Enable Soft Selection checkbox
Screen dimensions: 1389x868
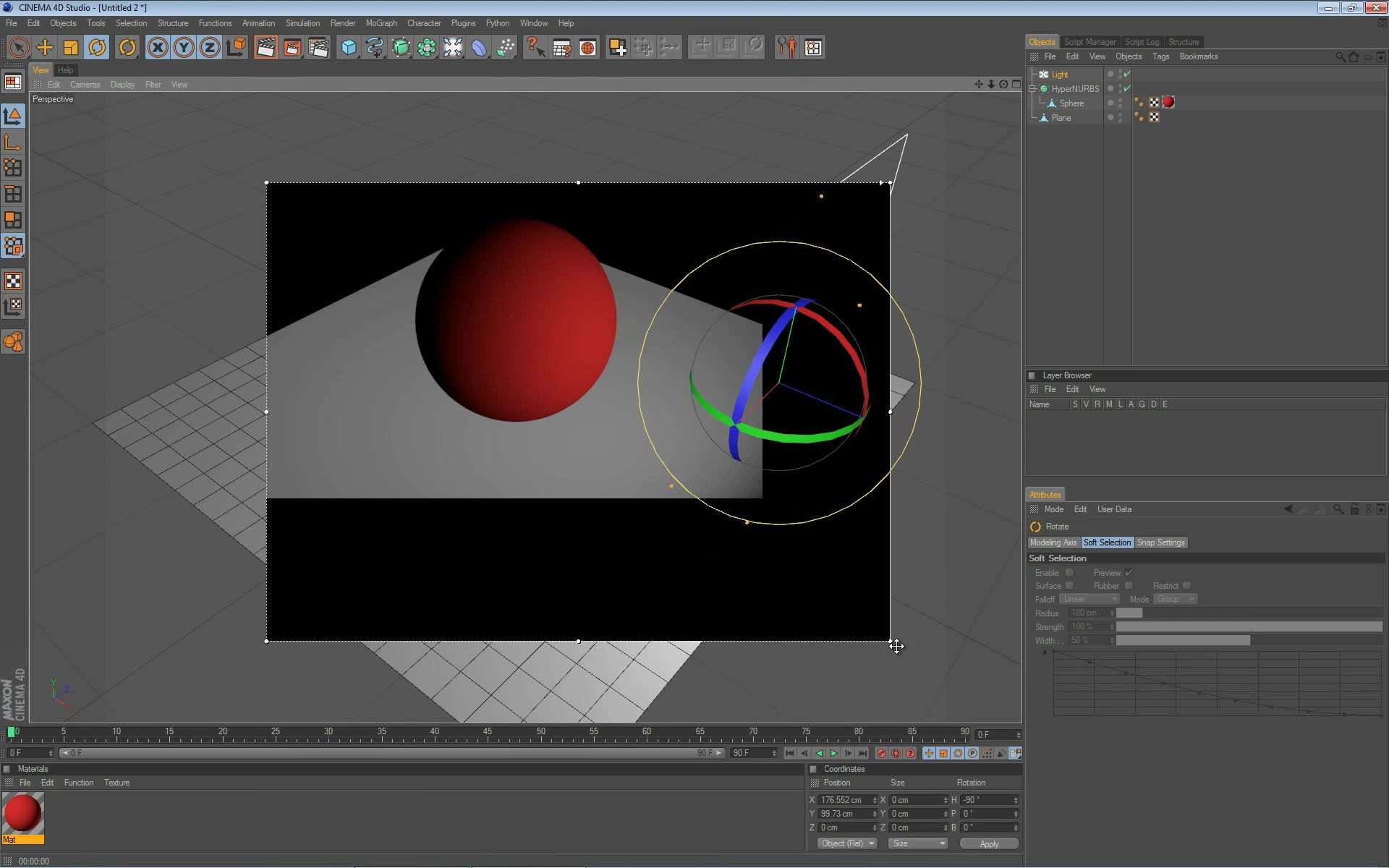[x=1069, y=572]
